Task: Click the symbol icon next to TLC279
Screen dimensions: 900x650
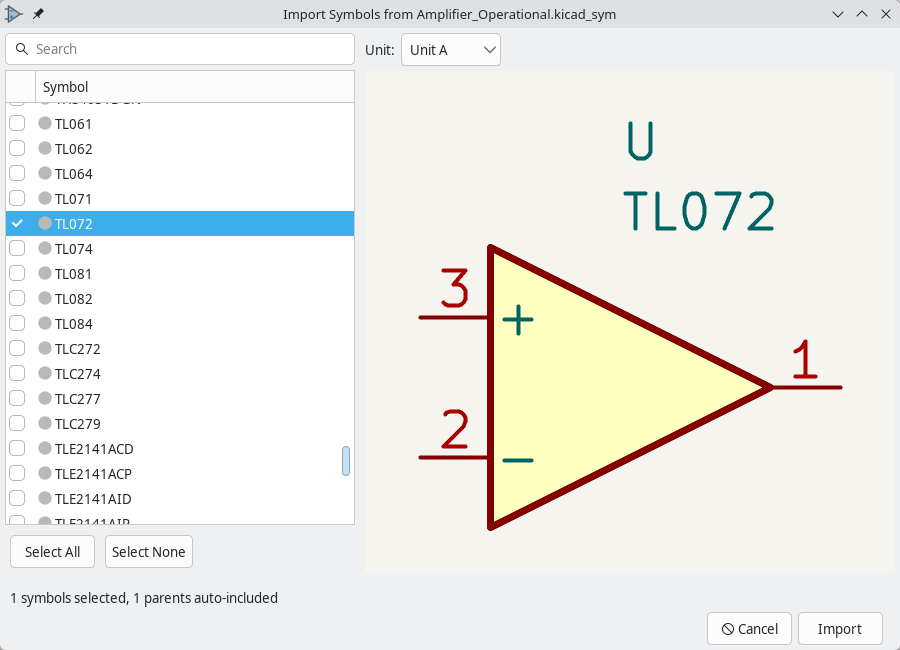Action: point(45,423)
